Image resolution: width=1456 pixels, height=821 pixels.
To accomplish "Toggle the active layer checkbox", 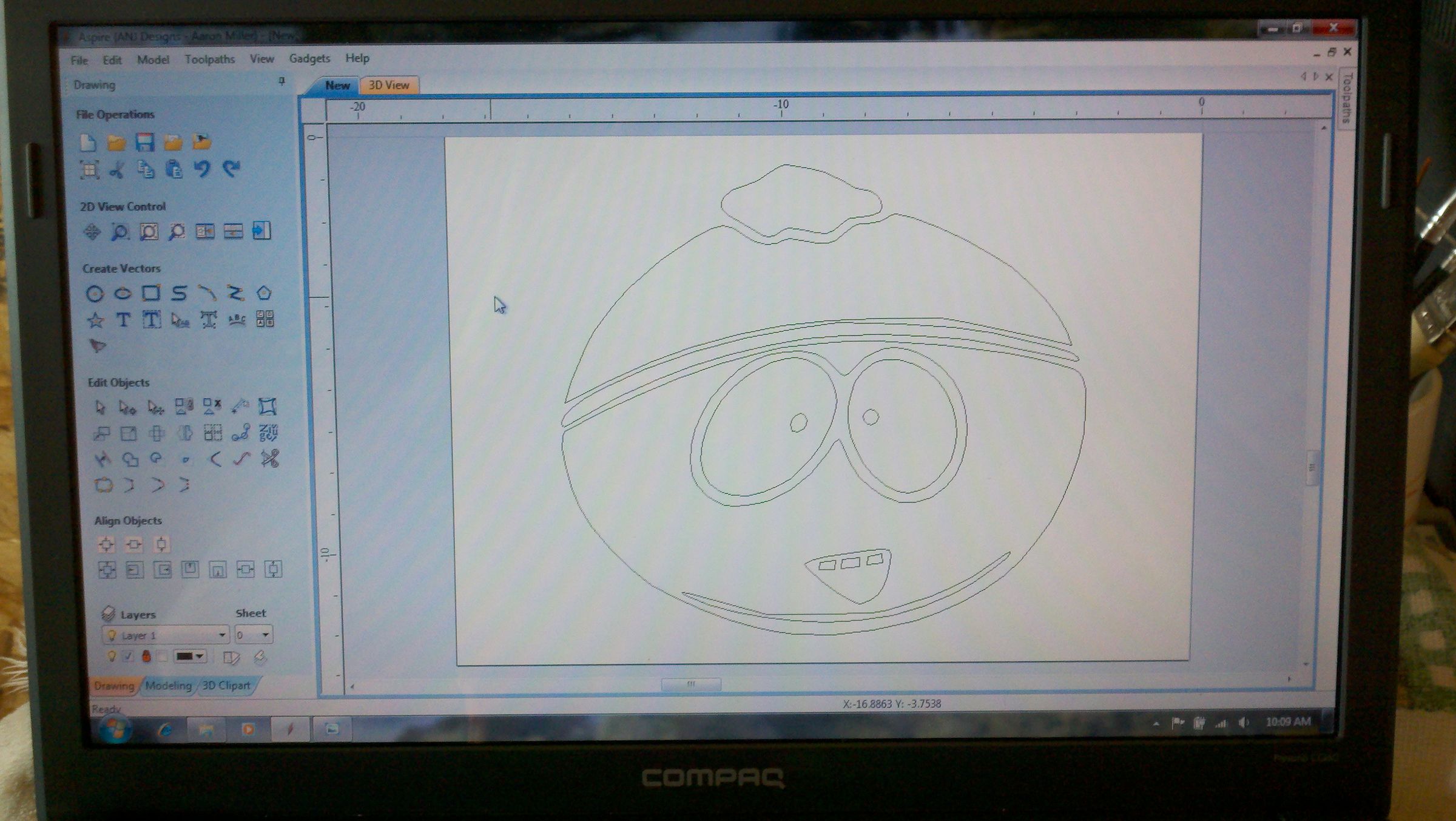I will pyautogui.click(x=128, y=656).
